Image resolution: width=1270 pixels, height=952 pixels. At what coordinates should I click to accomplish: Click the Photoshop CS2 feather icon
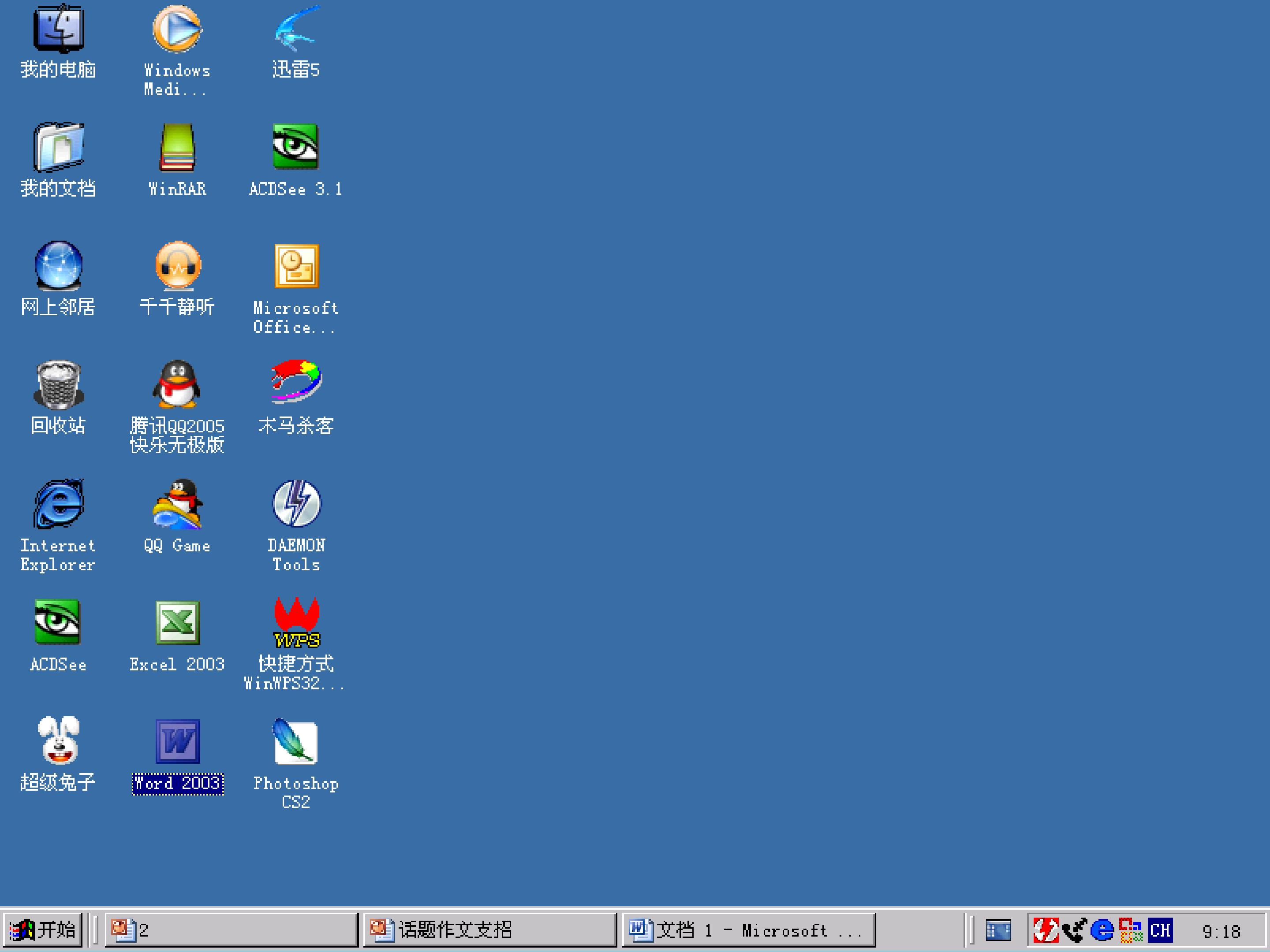click(x=295, y=741)
